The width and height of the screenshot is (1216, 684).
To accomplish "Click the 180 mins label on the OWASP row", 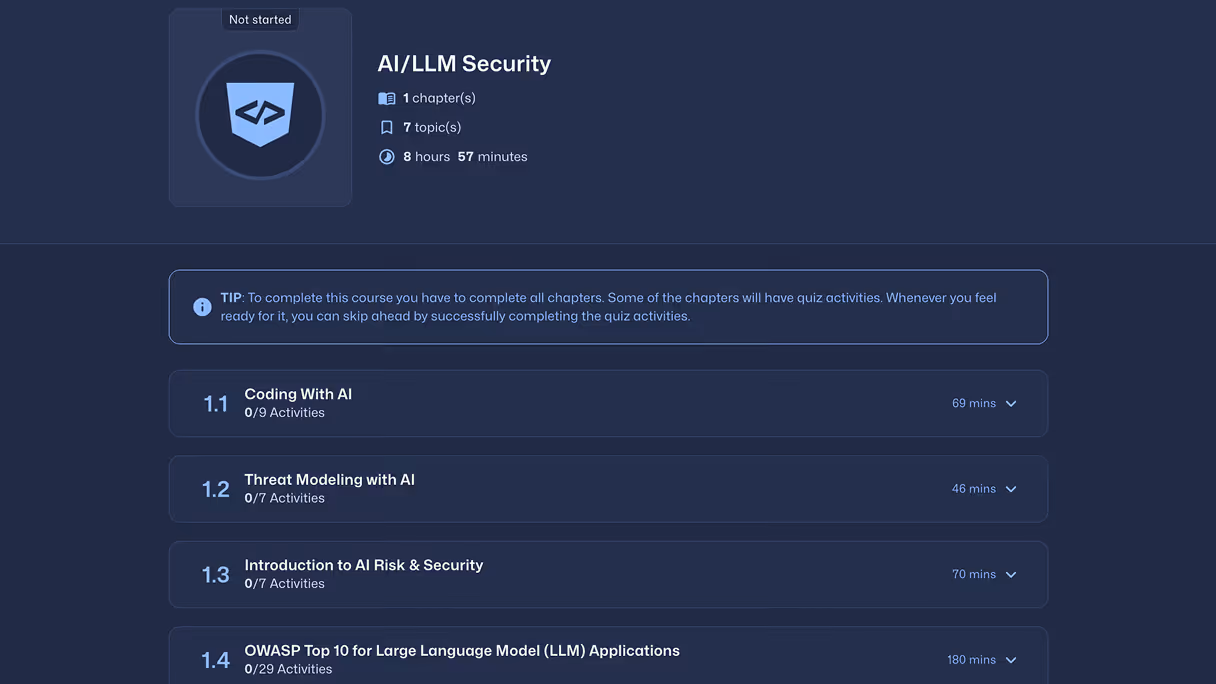I will [969, 659].
